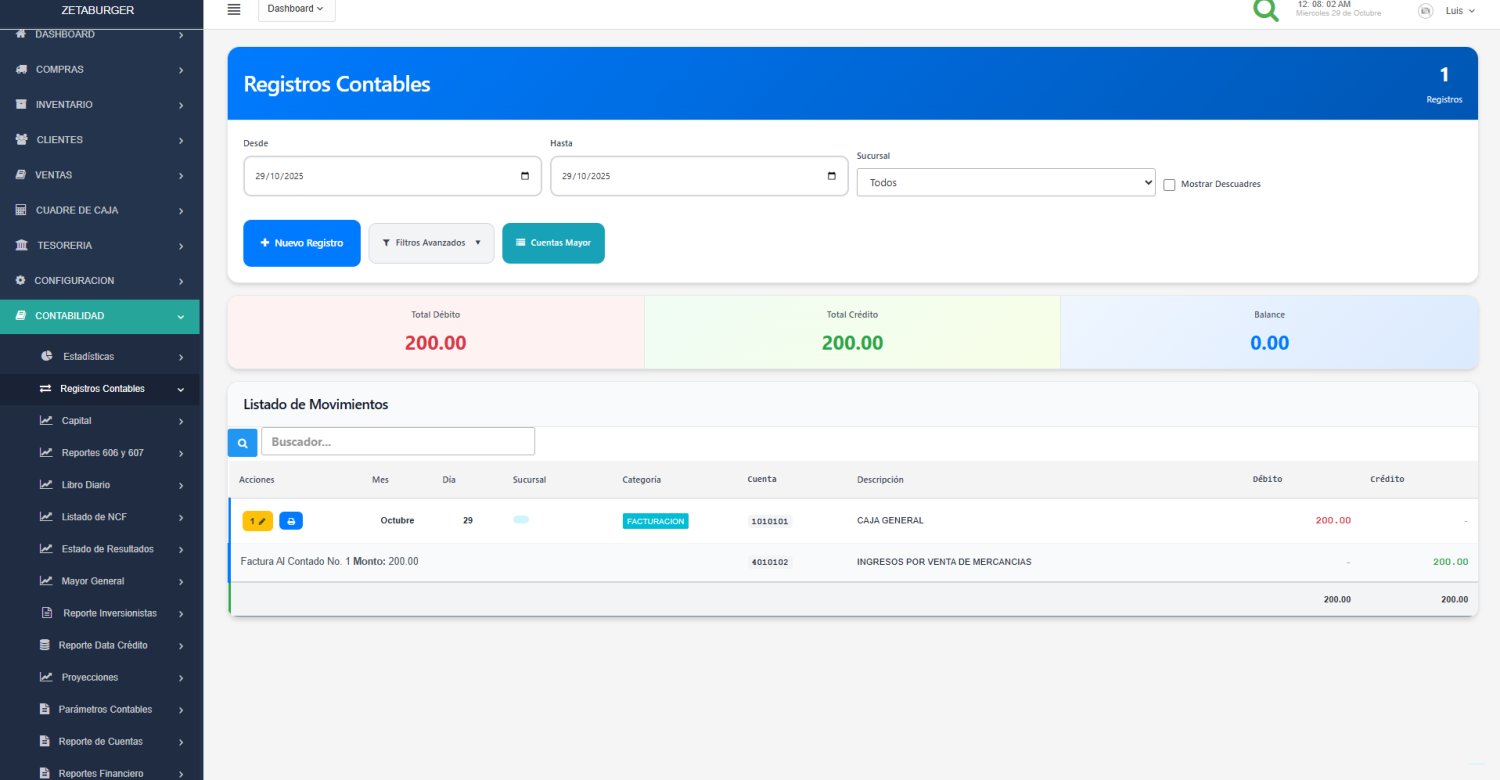The image size is (1500, 780).
Task: Edit record 1 with yellow pencil button
Action: (257, 521)
